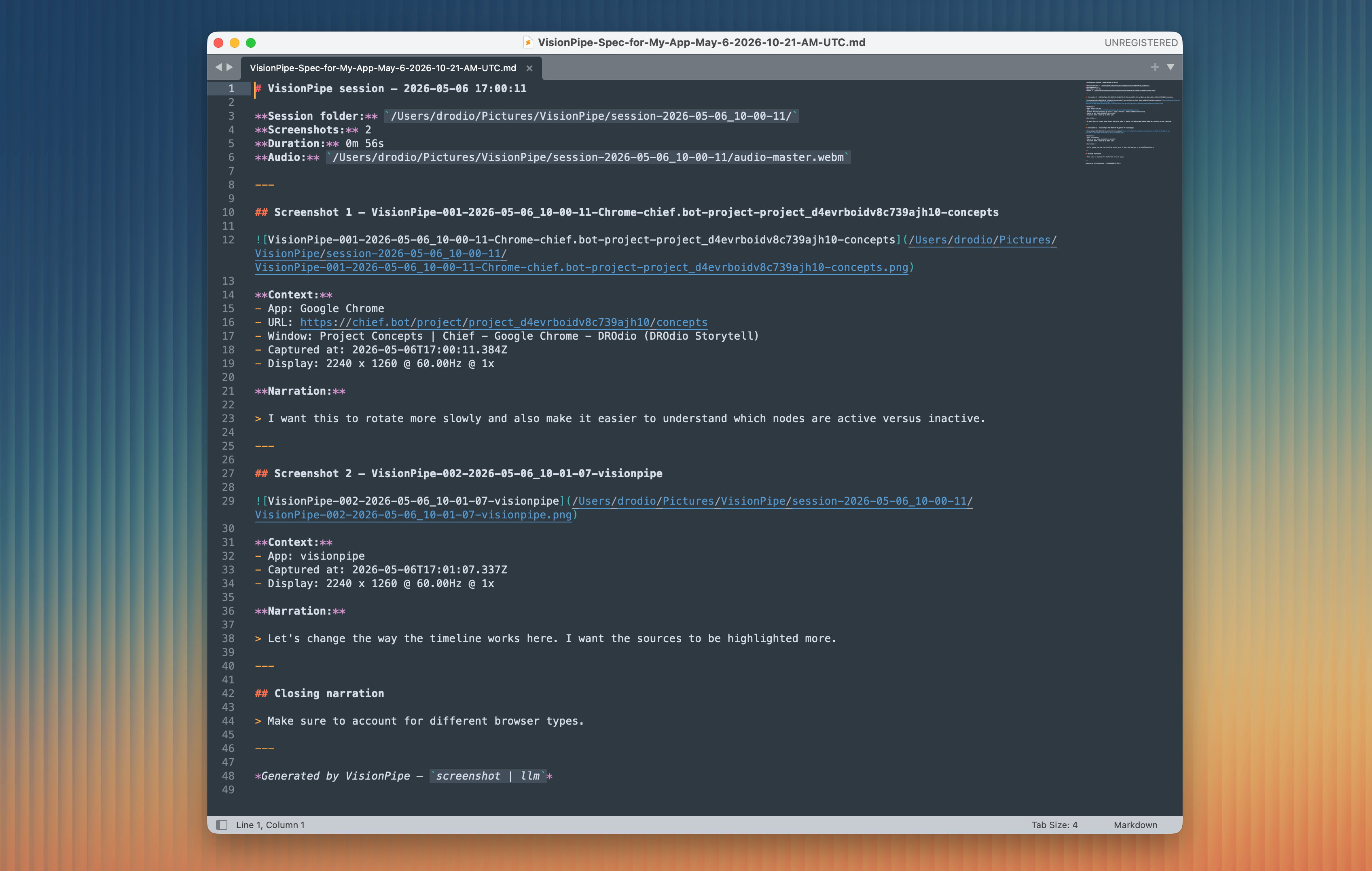The height and width of the screenshot is (871, 1372).
Task: Click the App: visionpipe line
Action: click(x=310, y=556)
